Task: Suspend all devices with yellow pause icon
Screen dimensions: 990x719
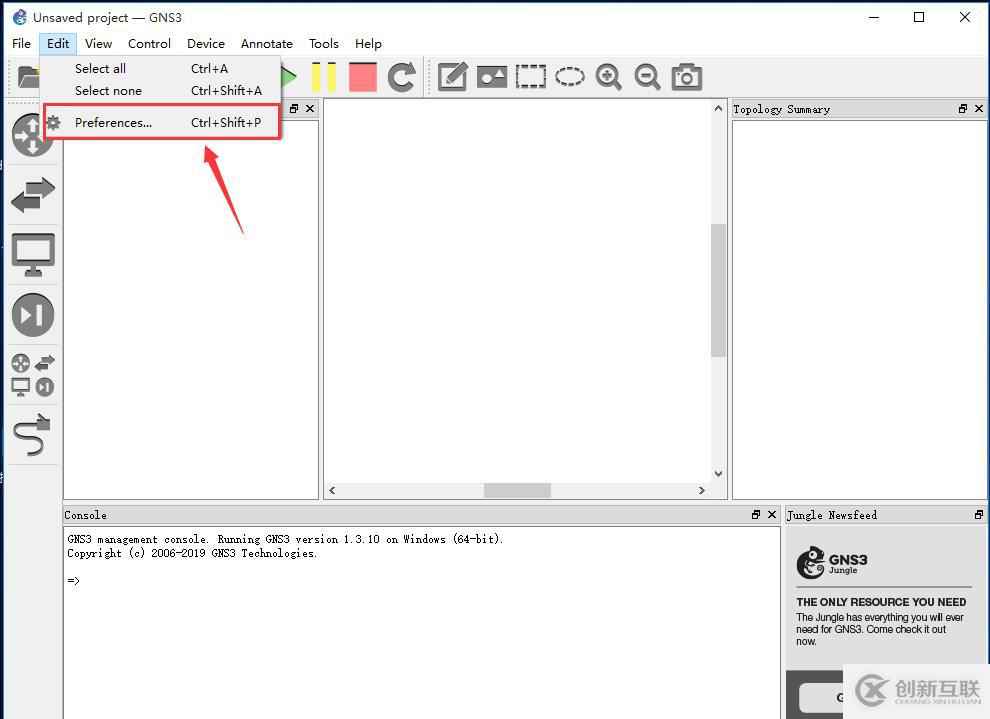Action: click(x=324, y=77)
